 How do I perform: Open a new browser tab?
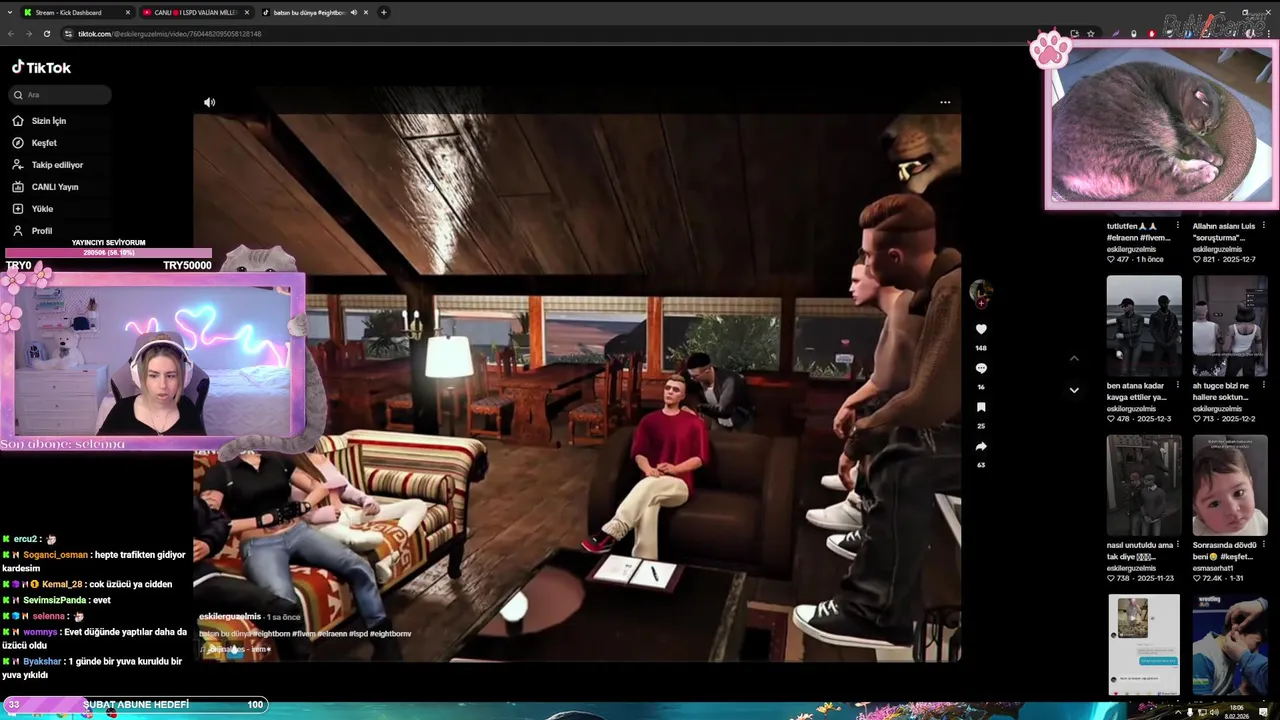tap(384, 12)
